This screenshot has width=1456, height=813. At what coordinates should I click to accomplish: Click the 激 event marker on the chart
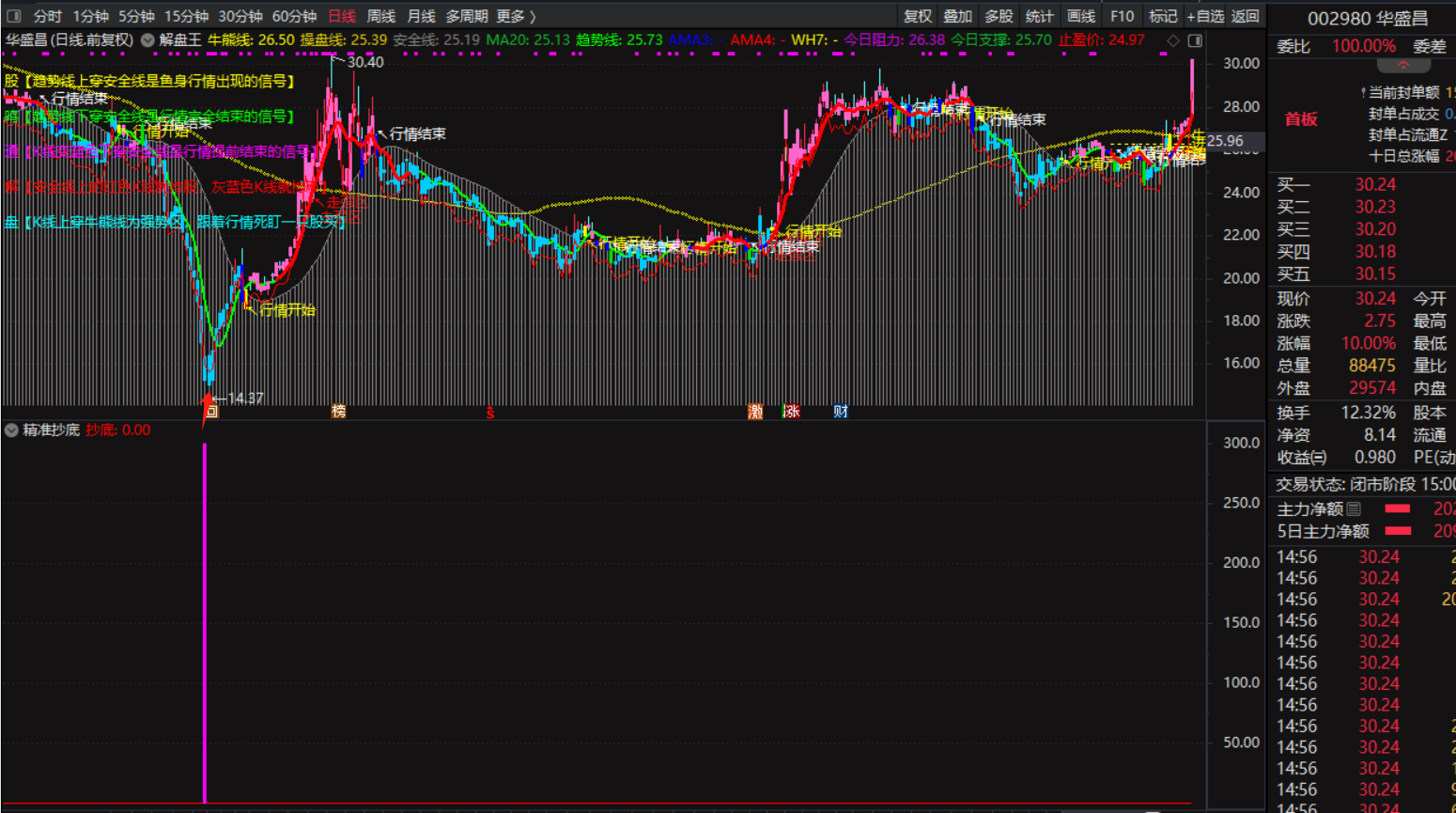[x=755, y=412]
